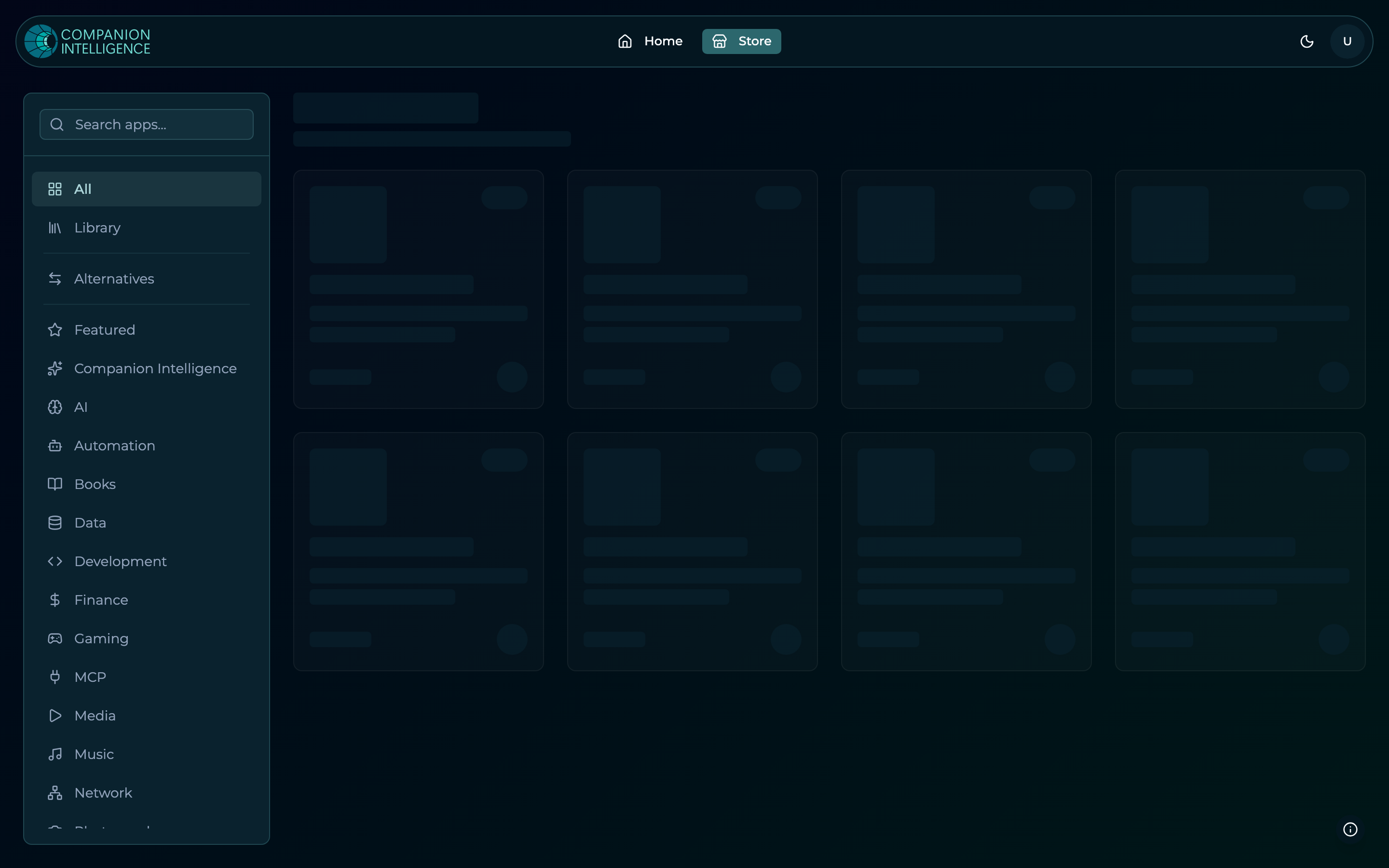
Task: Select the Network category
Action: pyautogui.click(x=146, y=793)
